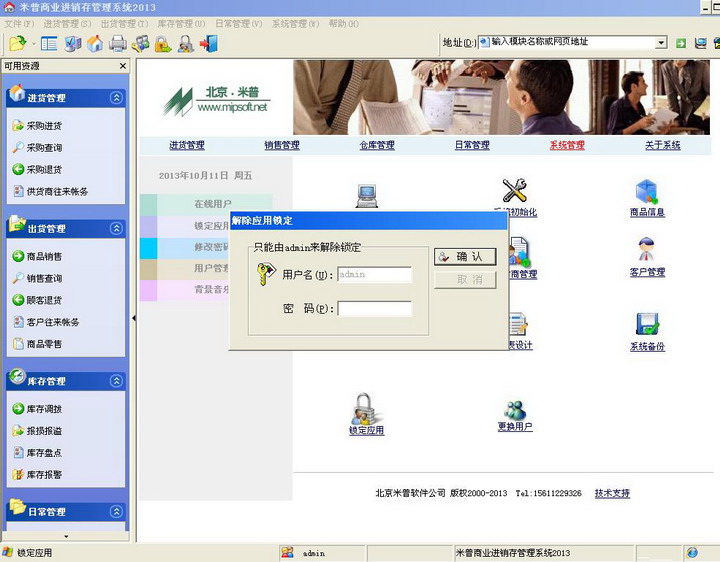Click the admin user icon in status bar
The height and width of the screenshot is (562, 720).
coord(288,552)
